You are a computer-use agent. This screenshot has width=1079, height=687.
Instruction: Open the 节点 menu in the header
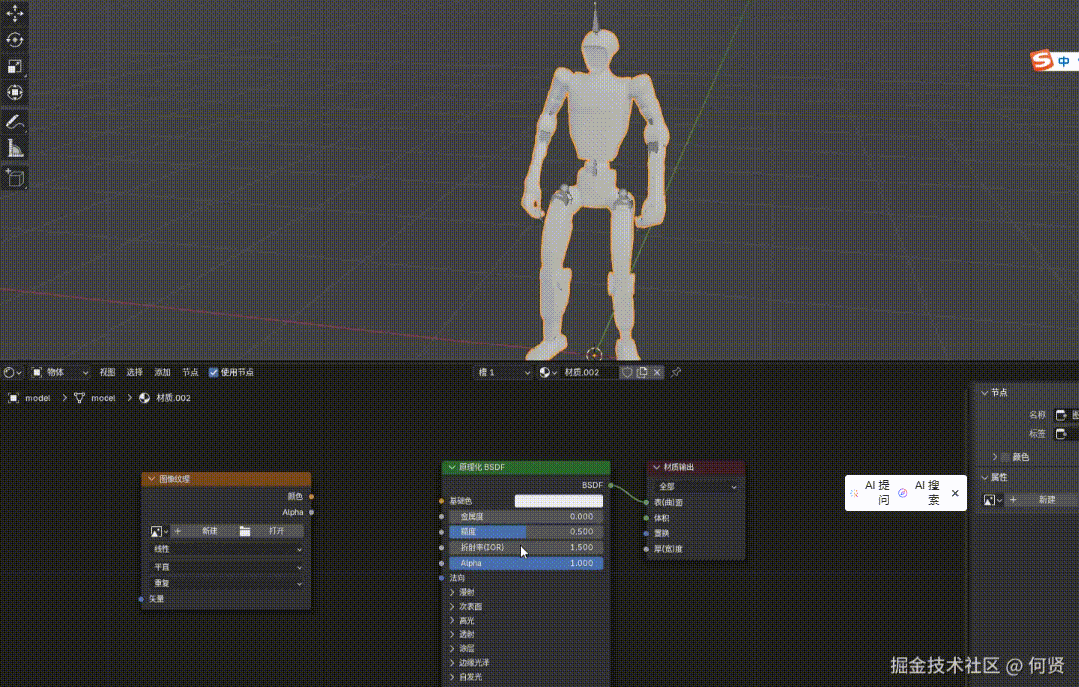190,372
